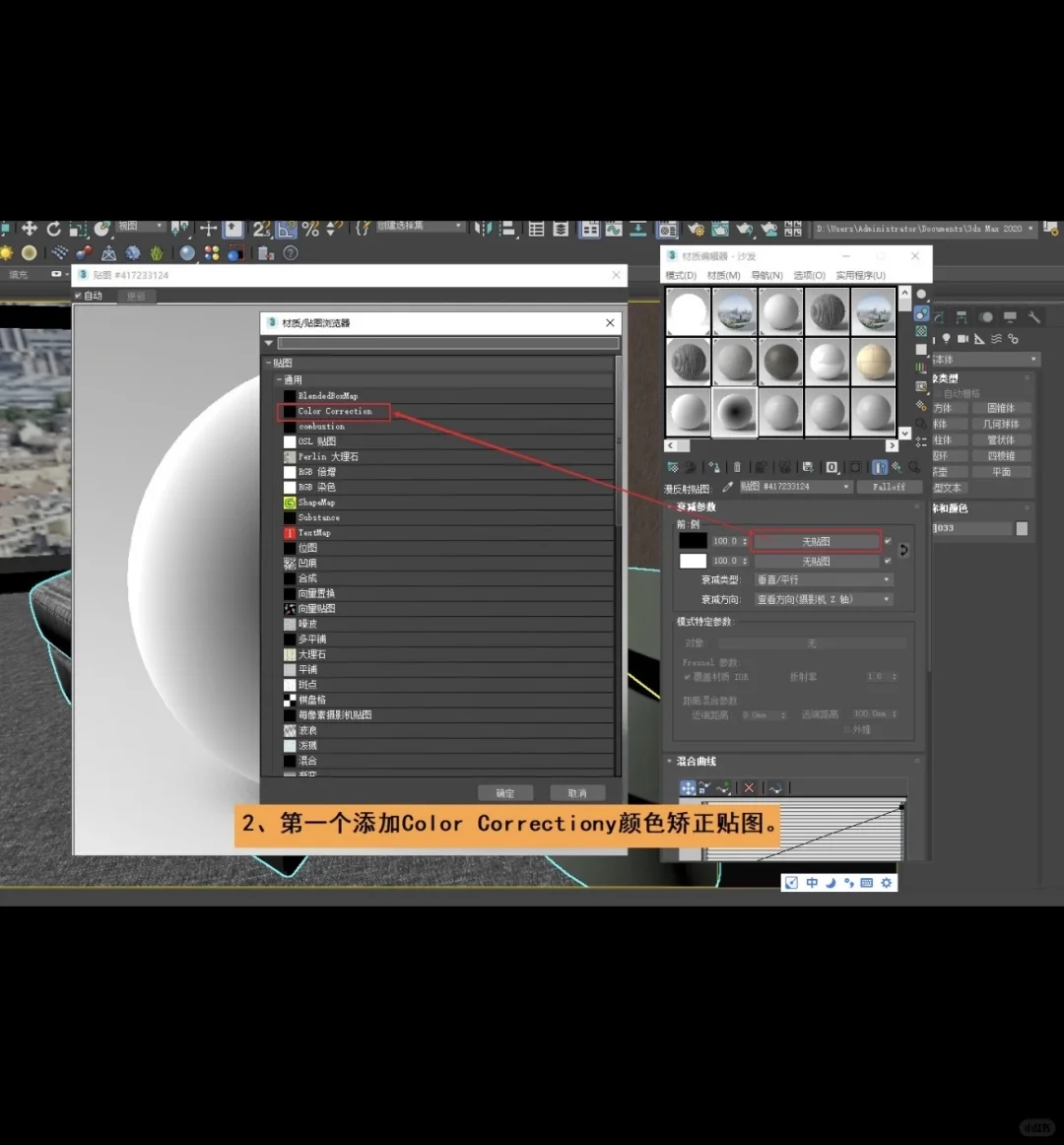1064x1145 pixels.
Task: Toggle checkbox beside second 无贴图 slot
Action: point(888,561)
